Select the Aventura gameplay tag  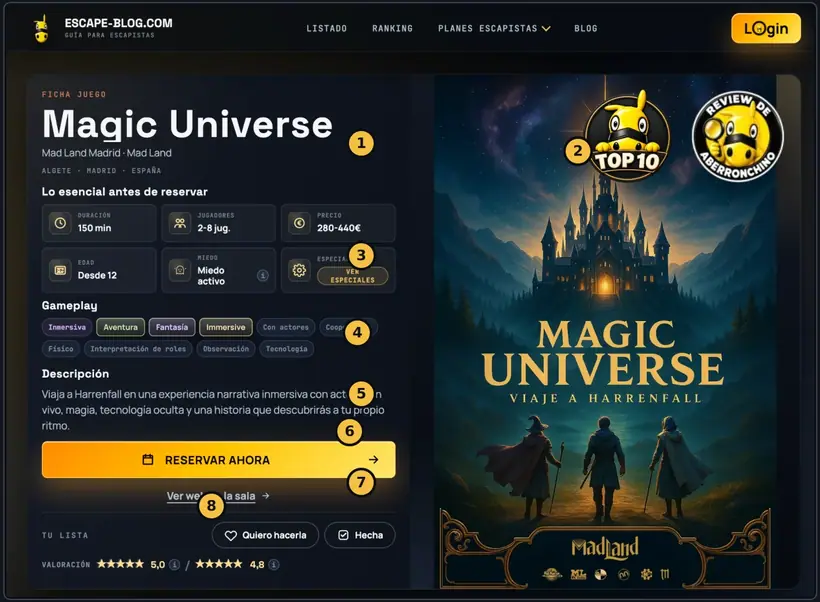(x=120, y=327)
